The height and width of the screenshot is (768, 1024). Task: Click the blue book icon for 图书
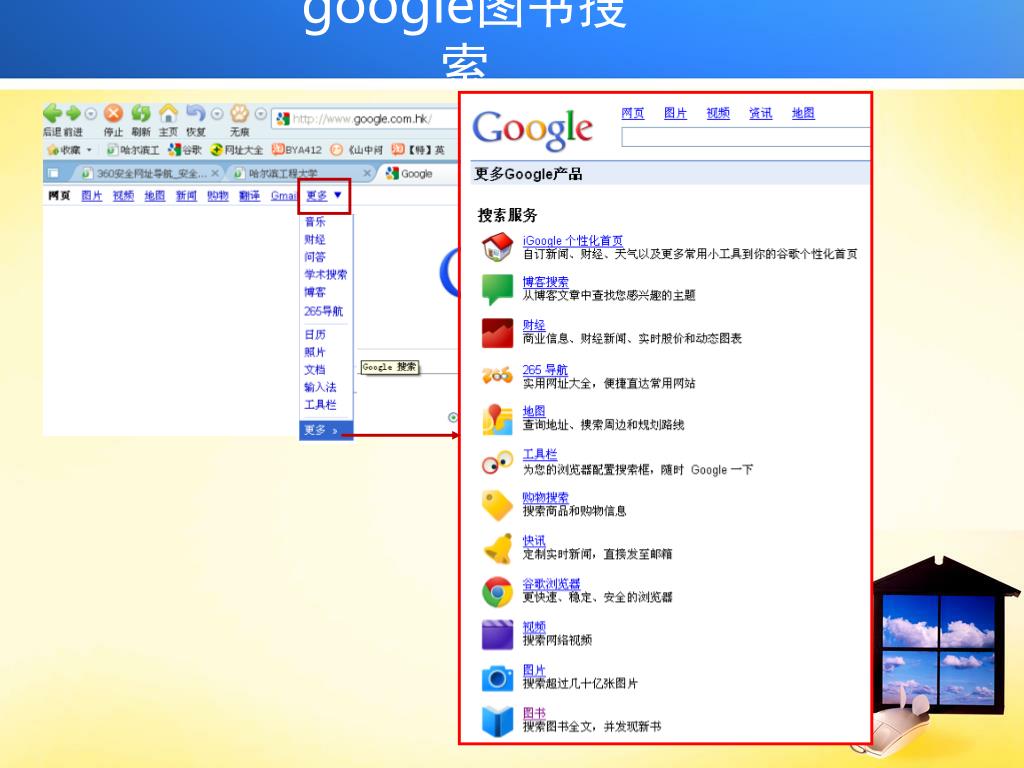pyautogui.click(x=498, y=721)
